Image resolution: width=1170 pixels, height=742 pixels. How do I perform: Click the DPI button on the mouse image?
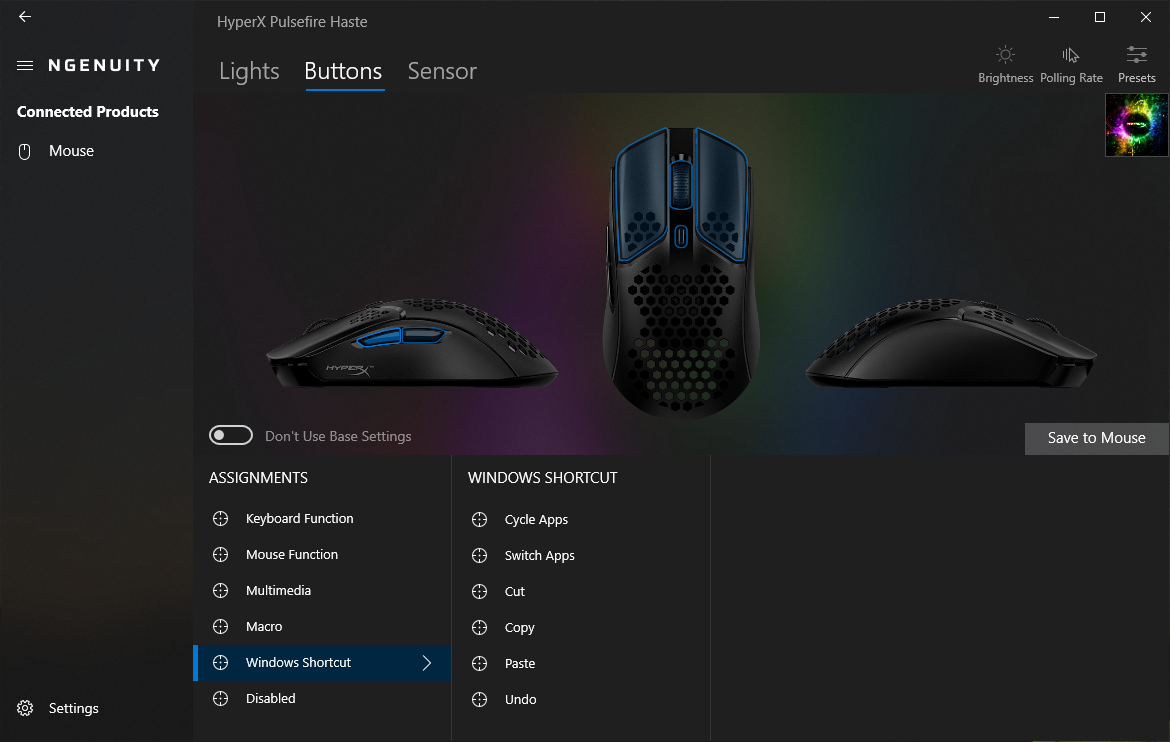(x=681, y=237)
